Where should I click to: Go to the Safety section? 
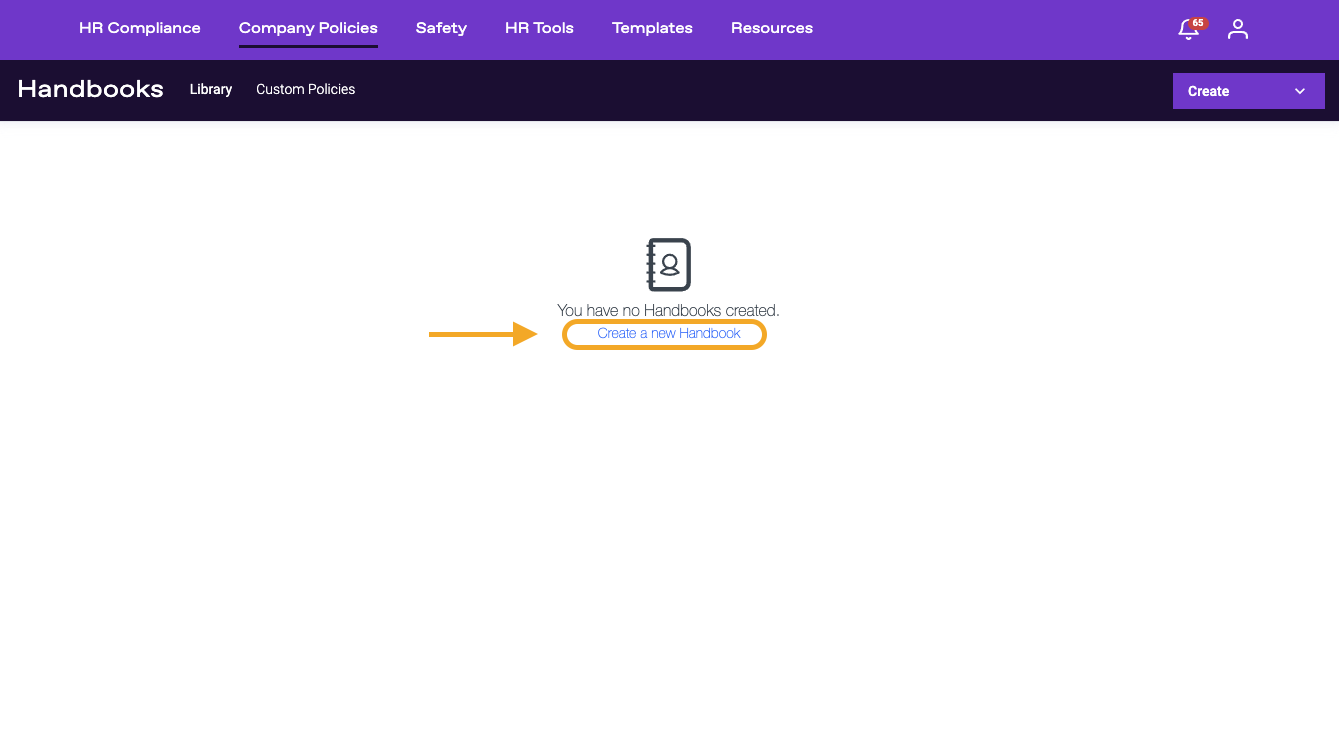441,28
